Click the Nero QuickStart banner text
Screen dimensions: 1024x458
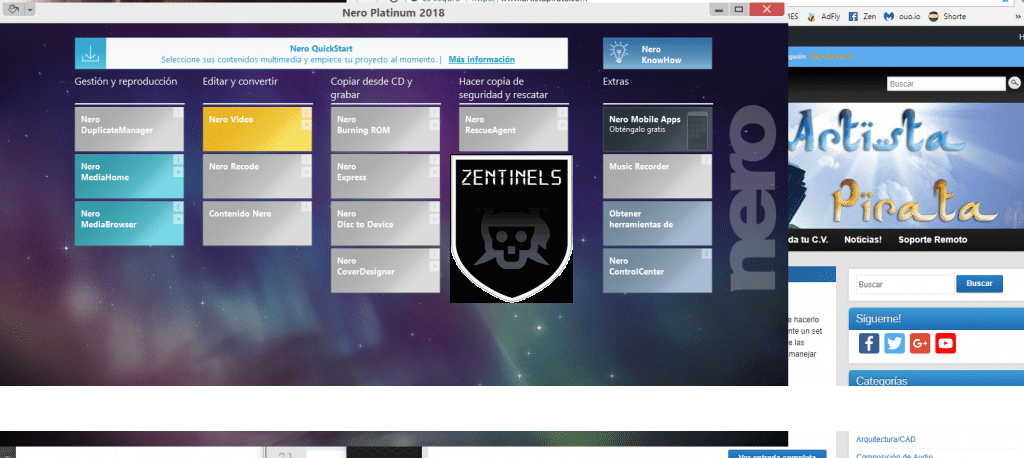(321, 48)
